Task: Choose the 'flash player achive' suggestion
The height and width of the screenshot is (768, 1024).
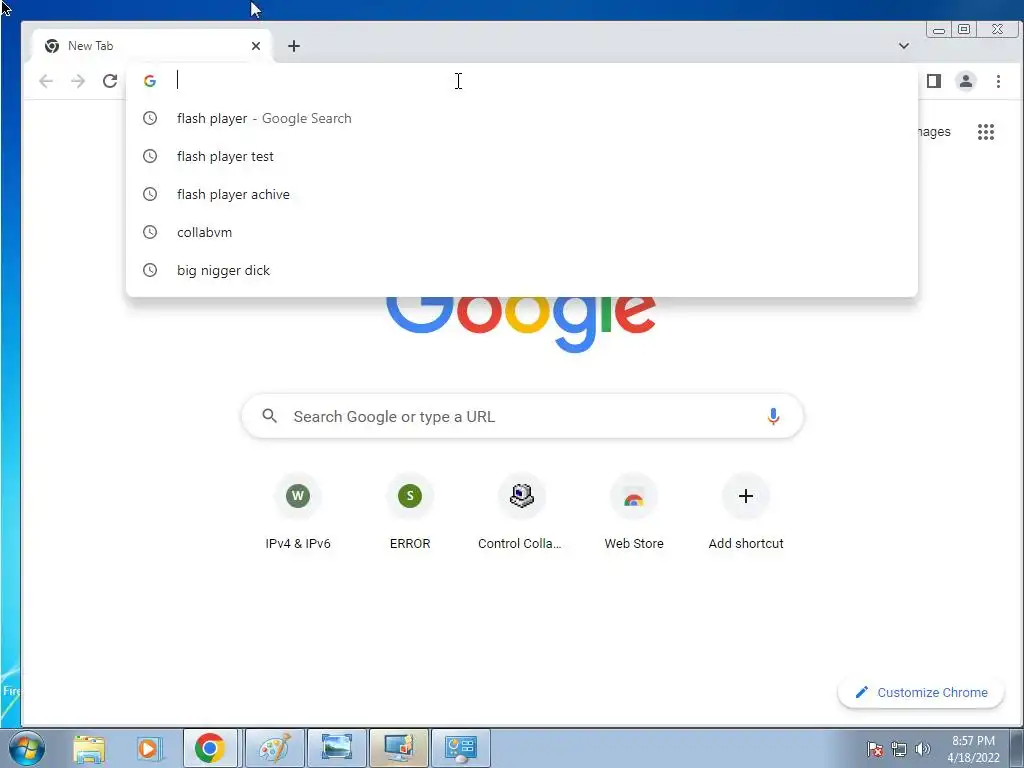Action: (x=522, y=194)
